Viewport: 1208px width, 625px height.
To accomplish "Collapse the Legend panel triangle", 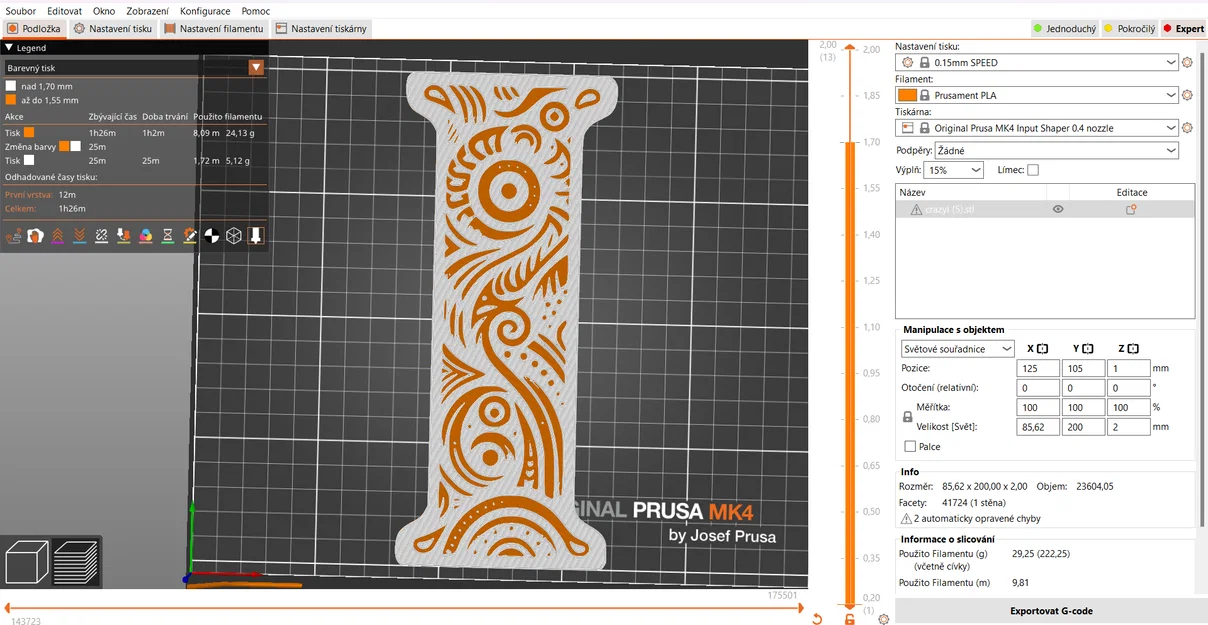I will pyautogui.click(x=10, y=47).
